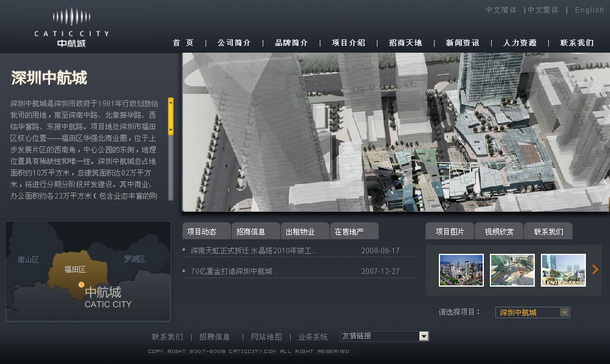Switch language to English
The width and height of the screenshot is (610, 364).
(x=589, y=10)
